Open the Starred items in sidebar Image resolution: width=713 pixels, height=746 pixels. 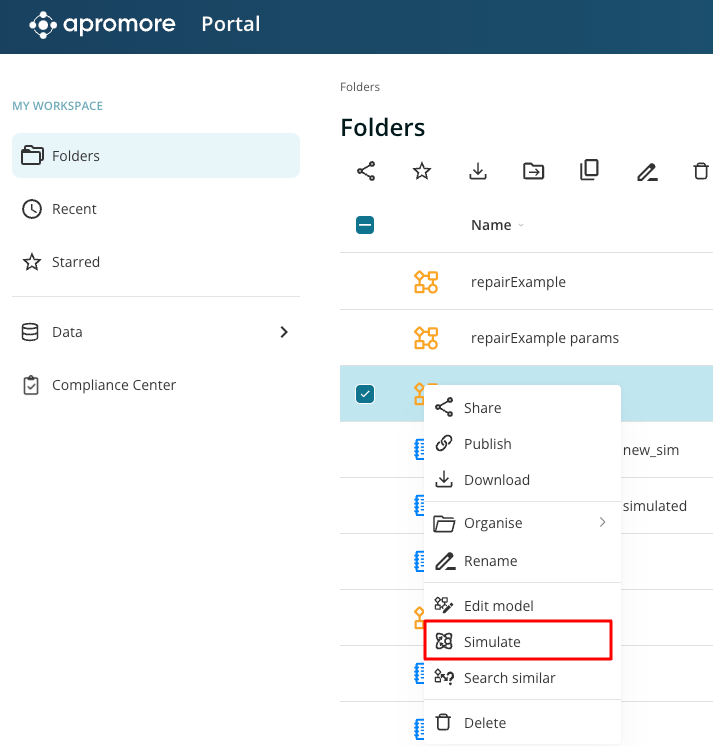click(x=76, y=262)
